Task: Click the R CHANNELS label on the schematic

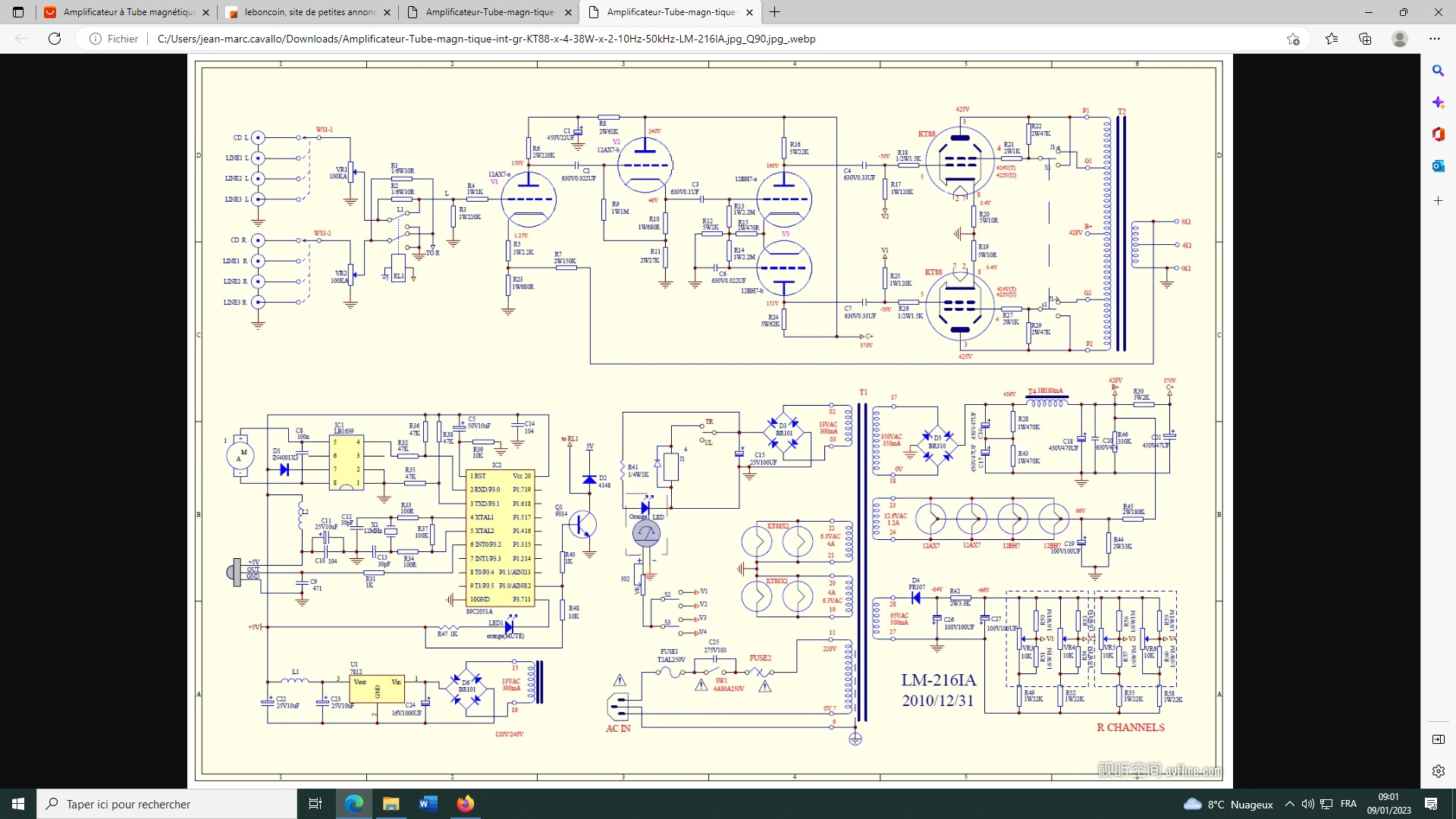Action: click(x=1131, y=727)
